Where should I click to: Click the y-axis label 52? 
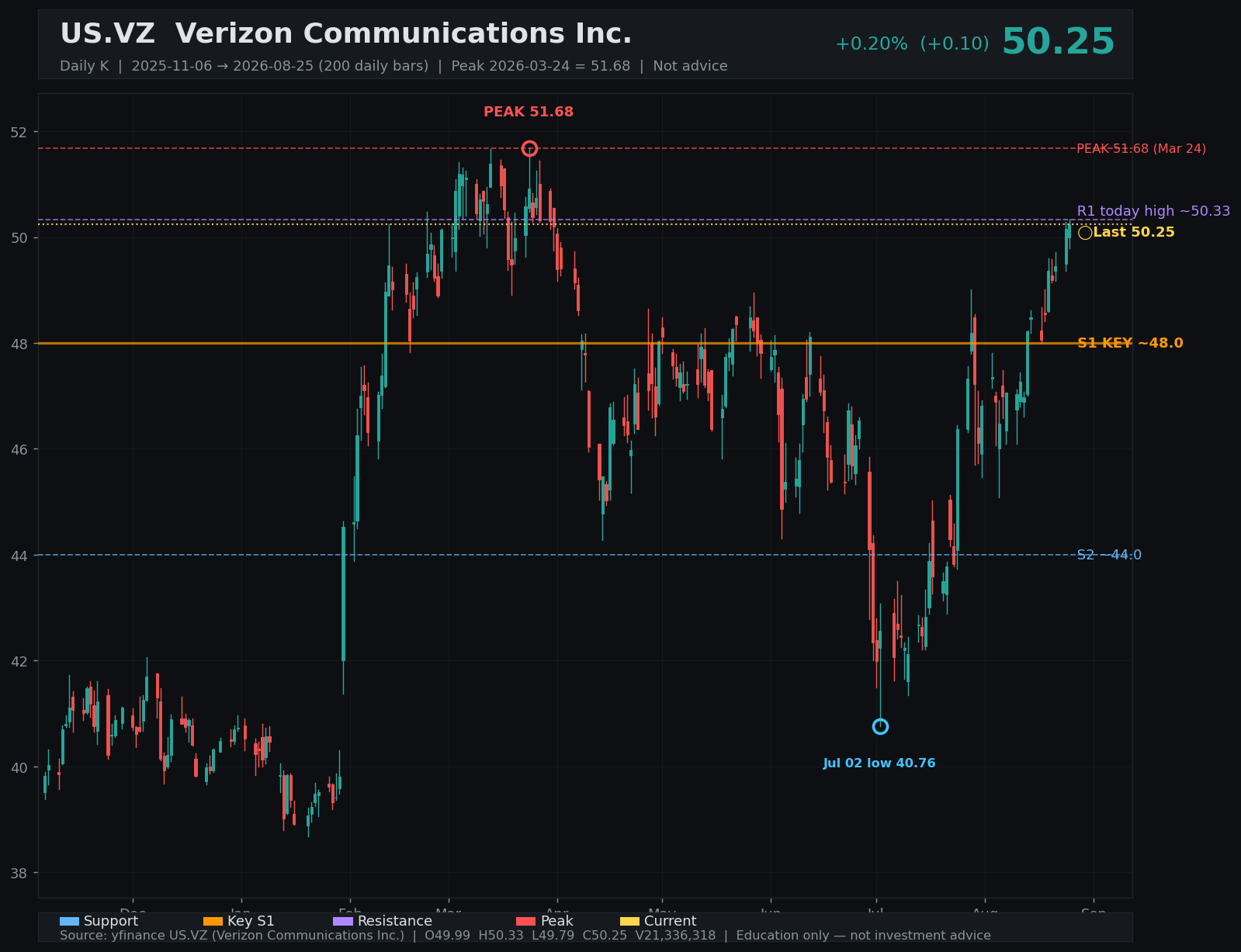[19, 132]
